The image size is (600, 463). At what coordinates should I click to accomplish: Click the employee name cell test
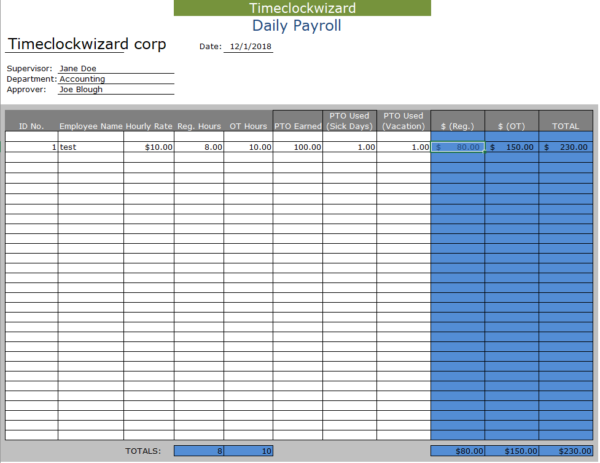click(x=91, y=147)
